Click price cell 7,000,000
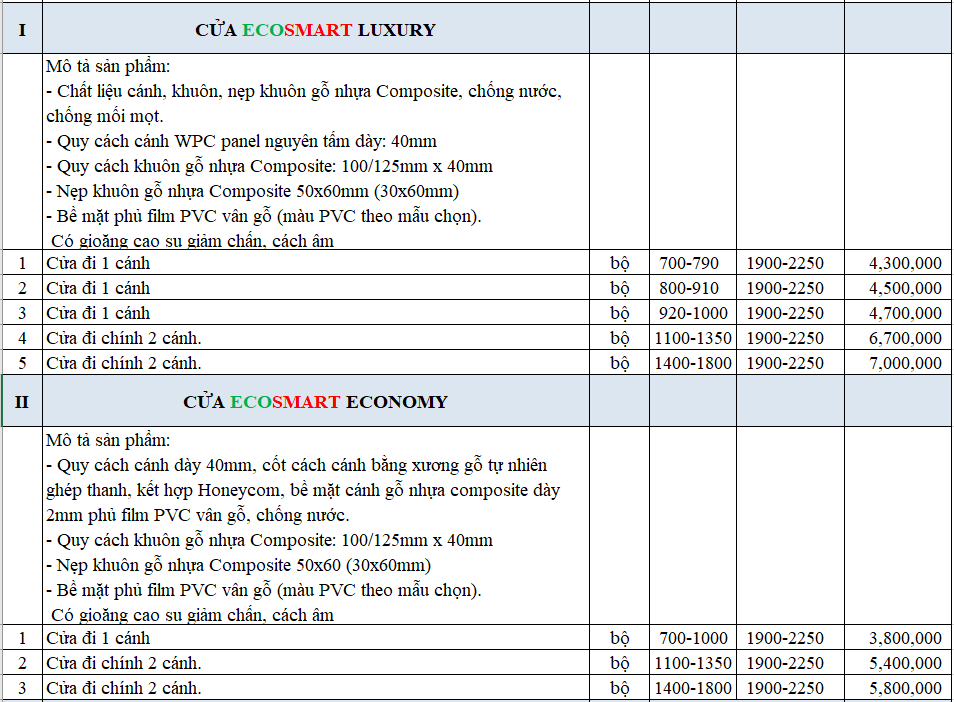Image resolution: width=954 pixels, height=702 pixels. 898,363
